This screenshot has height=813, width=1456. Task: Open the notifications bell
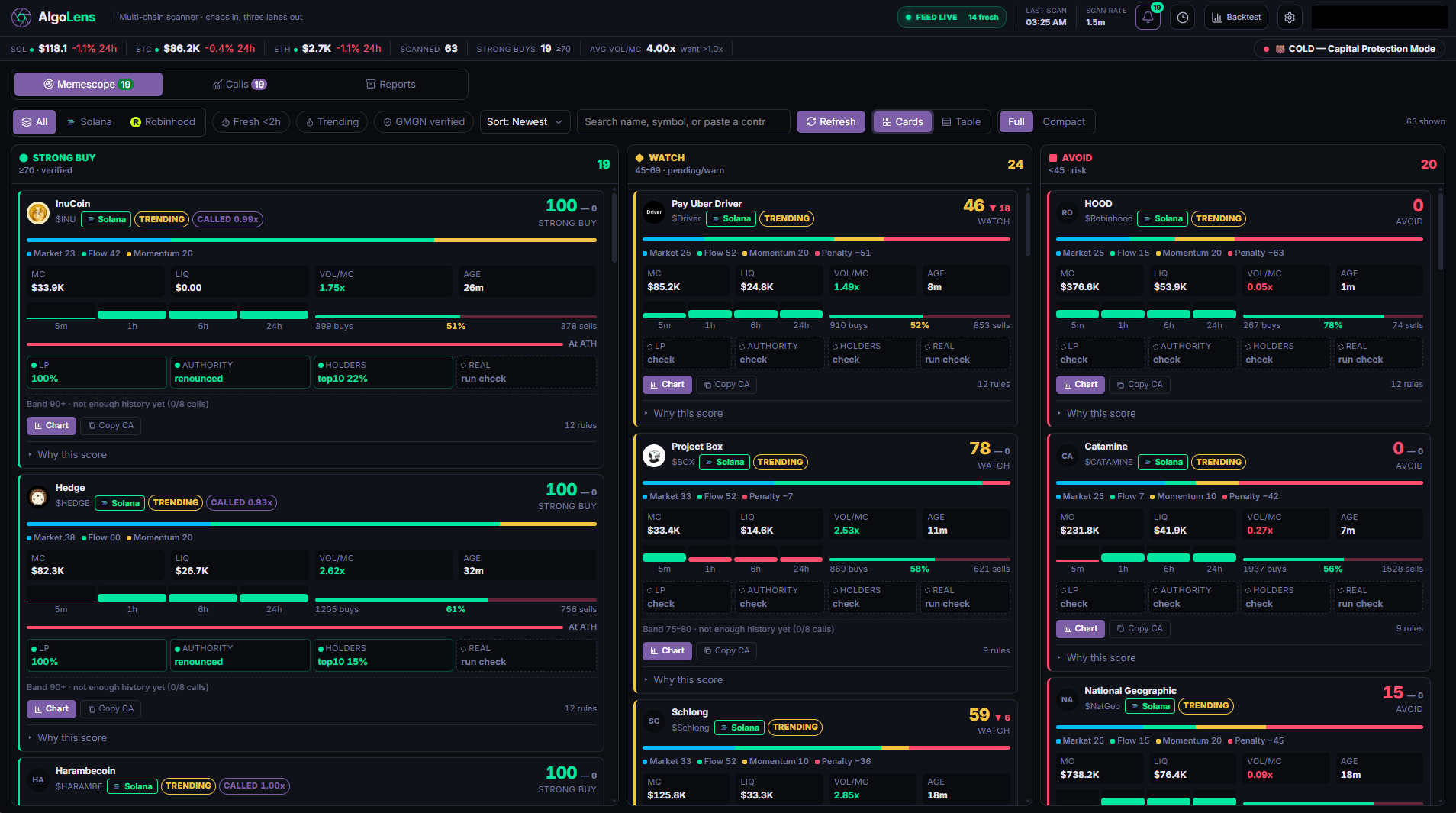[1148, 18]
